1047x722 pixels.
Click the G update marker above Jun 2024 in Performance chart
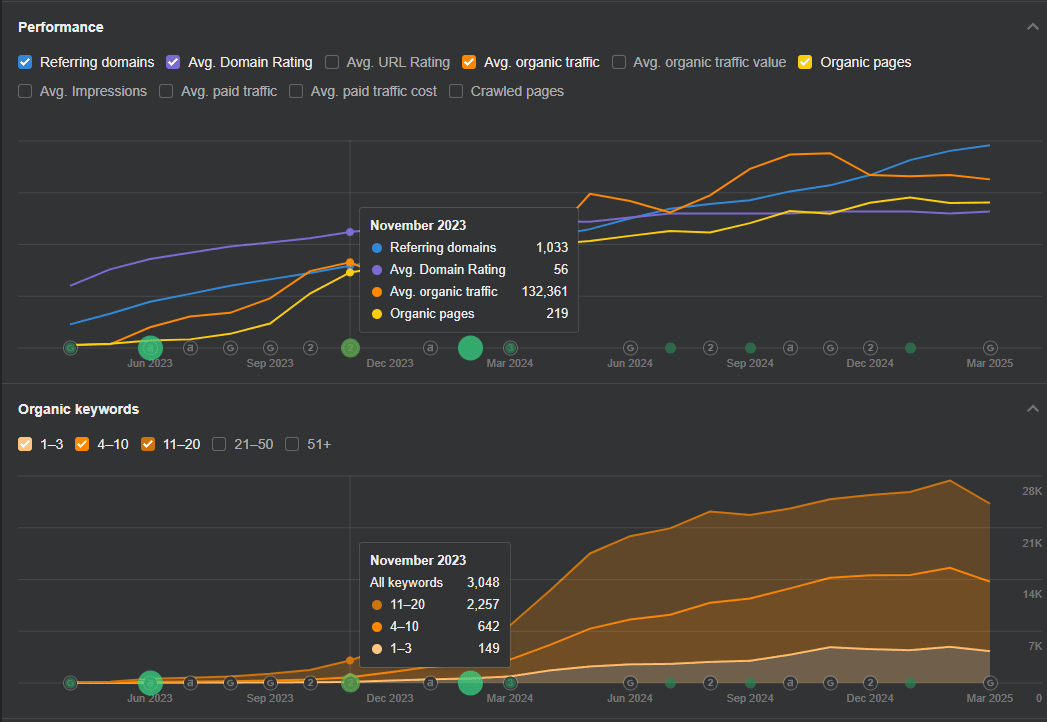tap(630, 348)
